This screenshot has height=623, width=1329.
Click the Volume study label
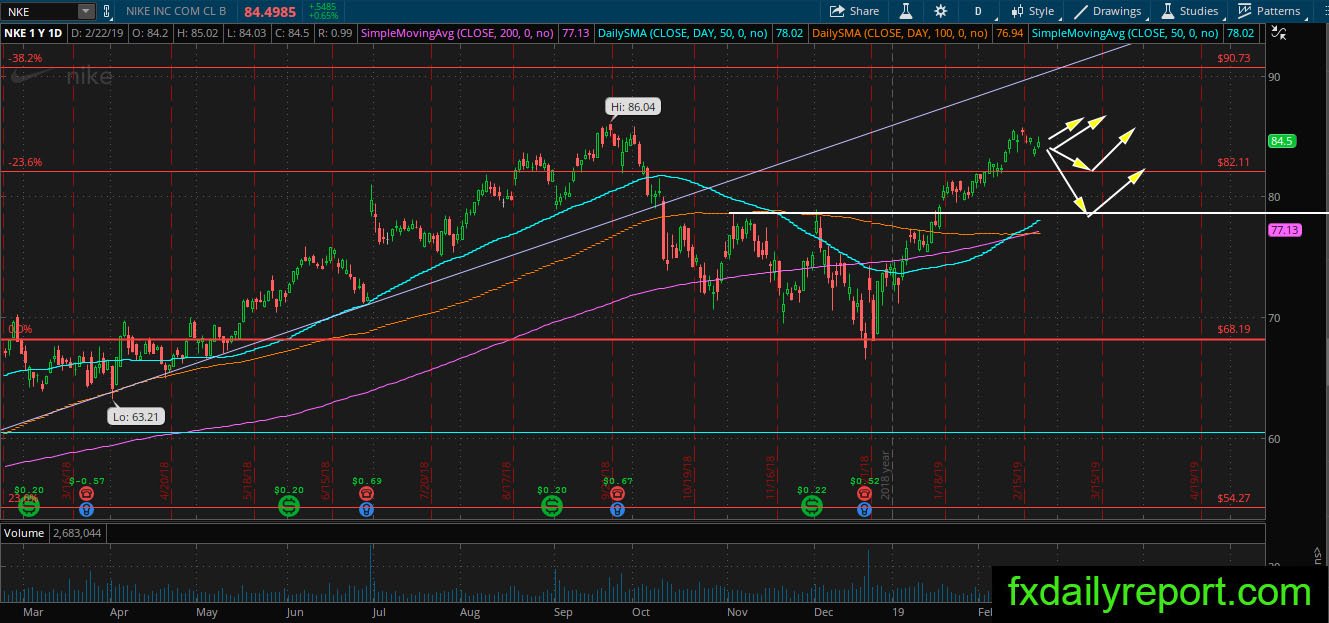click(24, 533)
